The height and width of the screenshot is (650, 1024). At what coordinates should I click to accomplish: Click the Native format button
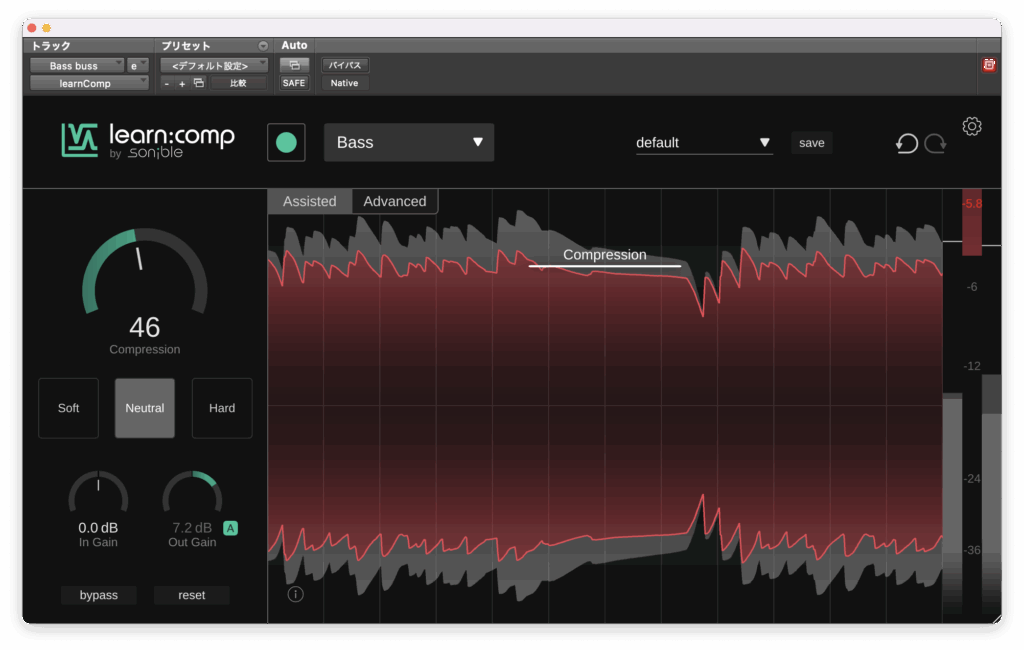click(344, 83)
